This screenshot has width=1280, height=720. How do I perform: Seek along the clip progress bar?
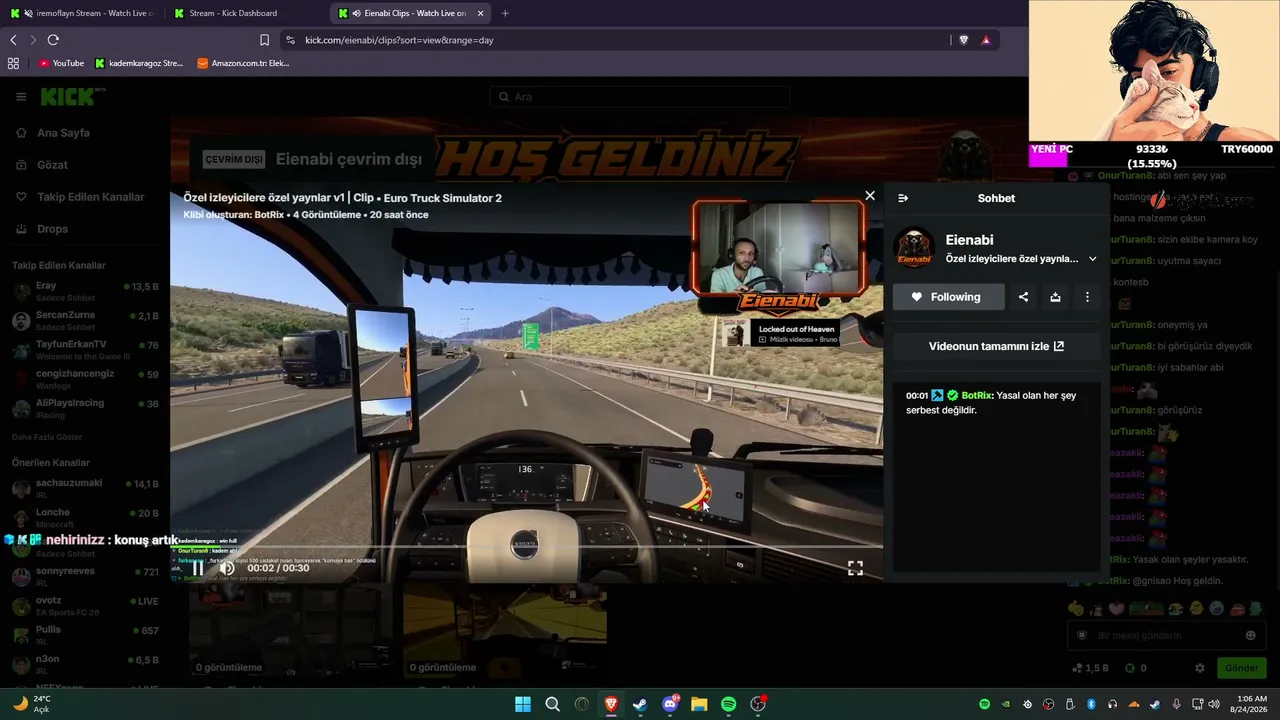coord(526,548)
